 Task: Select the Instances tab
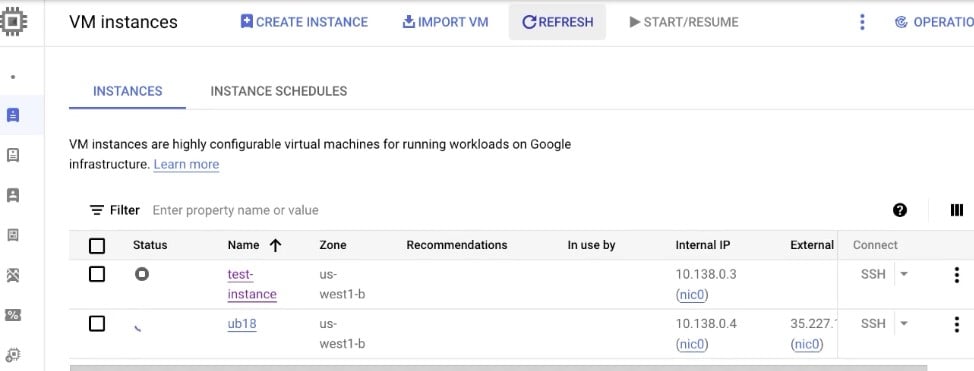click(x=127, y=91)
